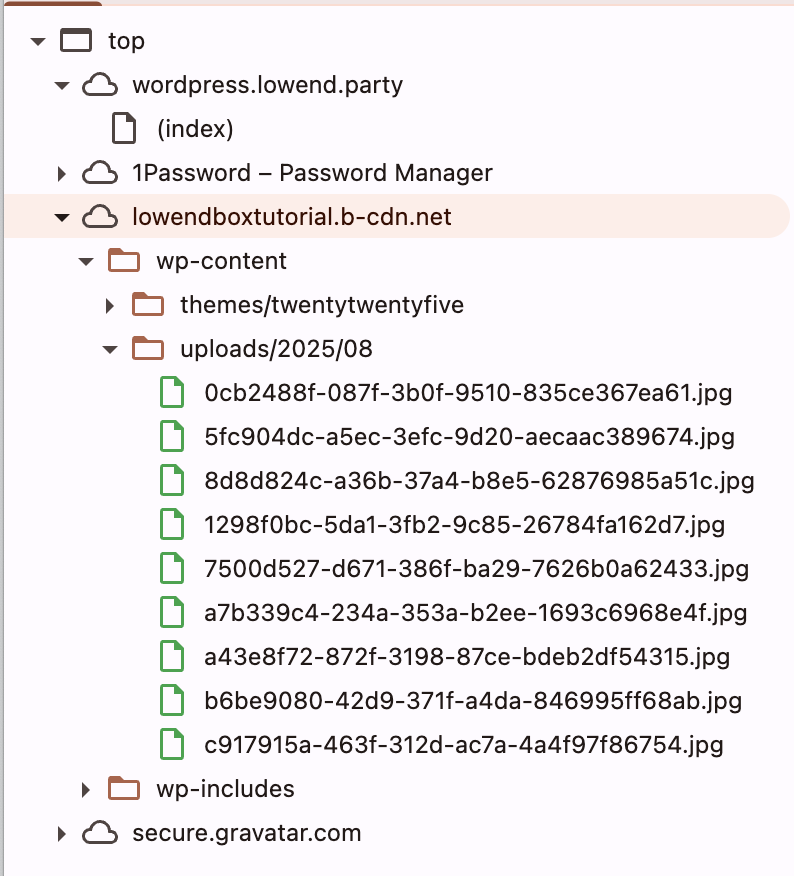Click the wp-content folder icon
The height and width of the screenshot is (876, 794).
[123, 261]
